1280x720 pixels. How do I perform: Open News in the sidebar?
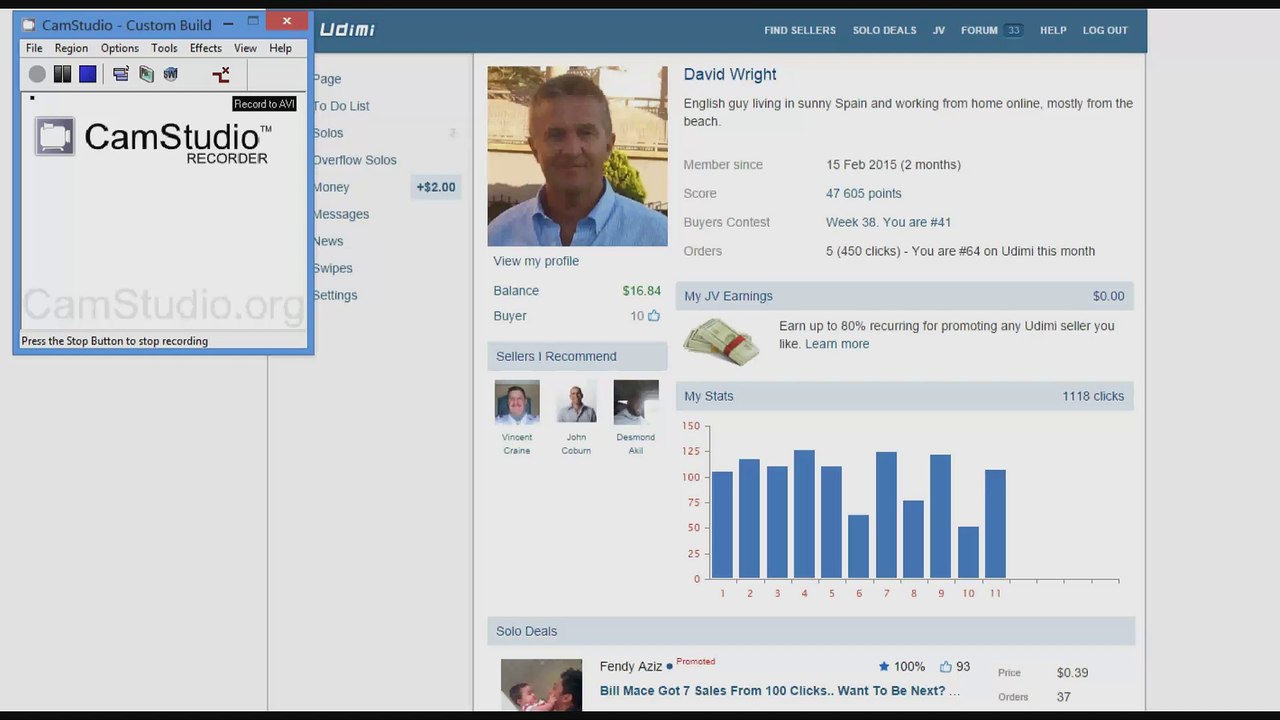coord(328,241)
